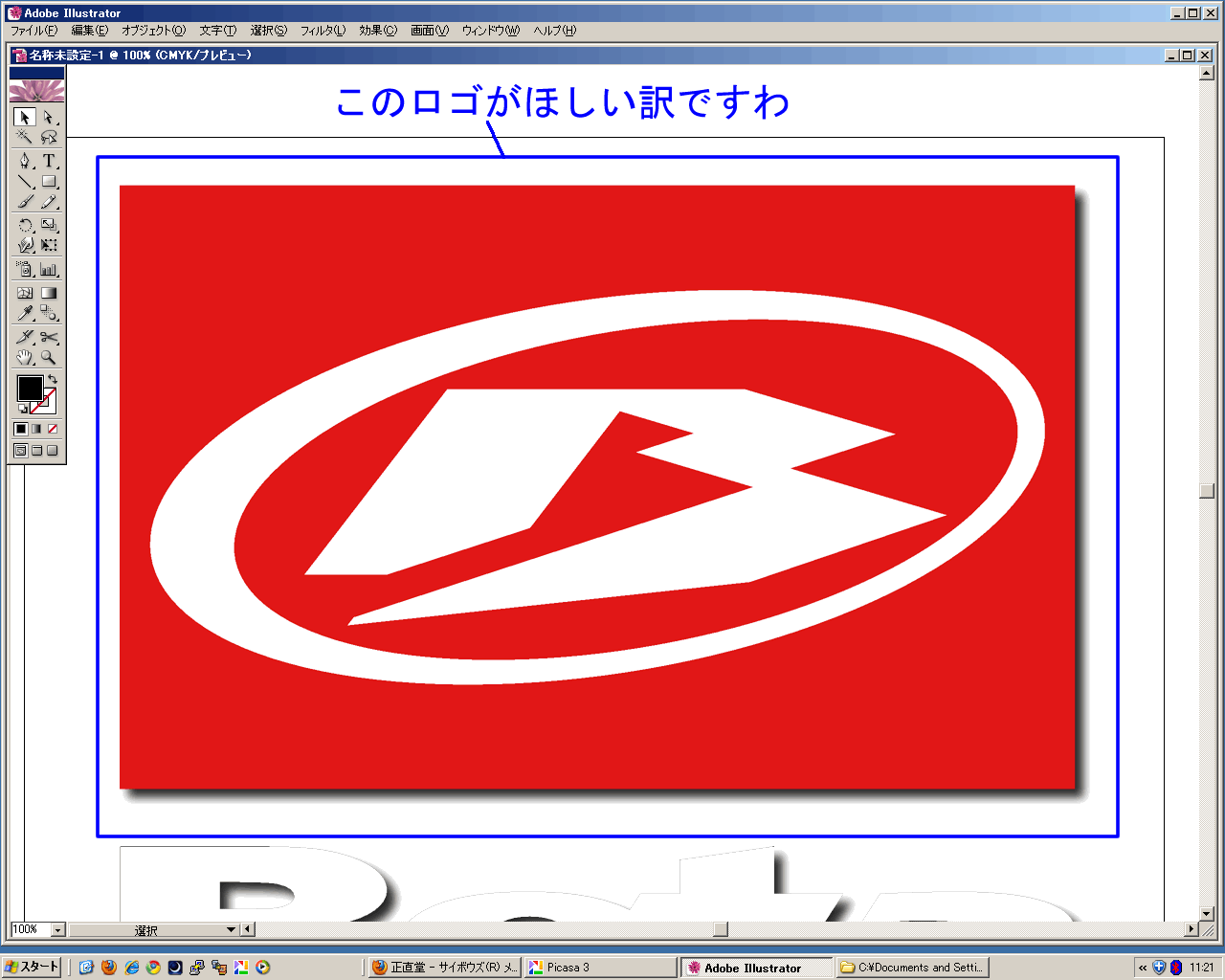Click the 100% zoom field
Image resolution: width=1225 pixels, height=980 pixels.
click(30, 929)
